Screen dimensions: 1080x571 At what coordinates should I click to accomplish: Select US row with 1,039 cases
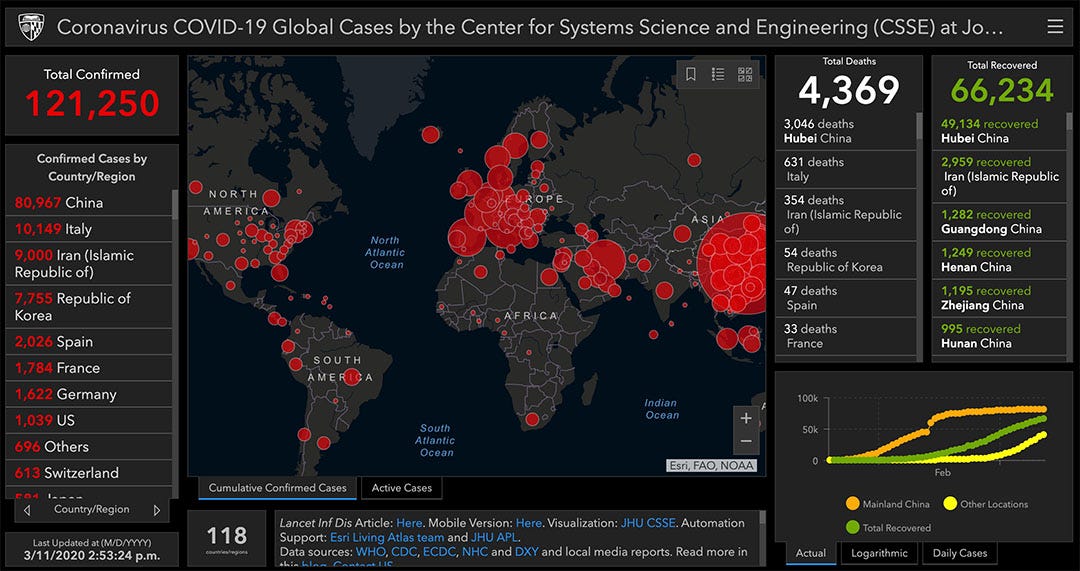pyautogui.click(x=89, y=420)
